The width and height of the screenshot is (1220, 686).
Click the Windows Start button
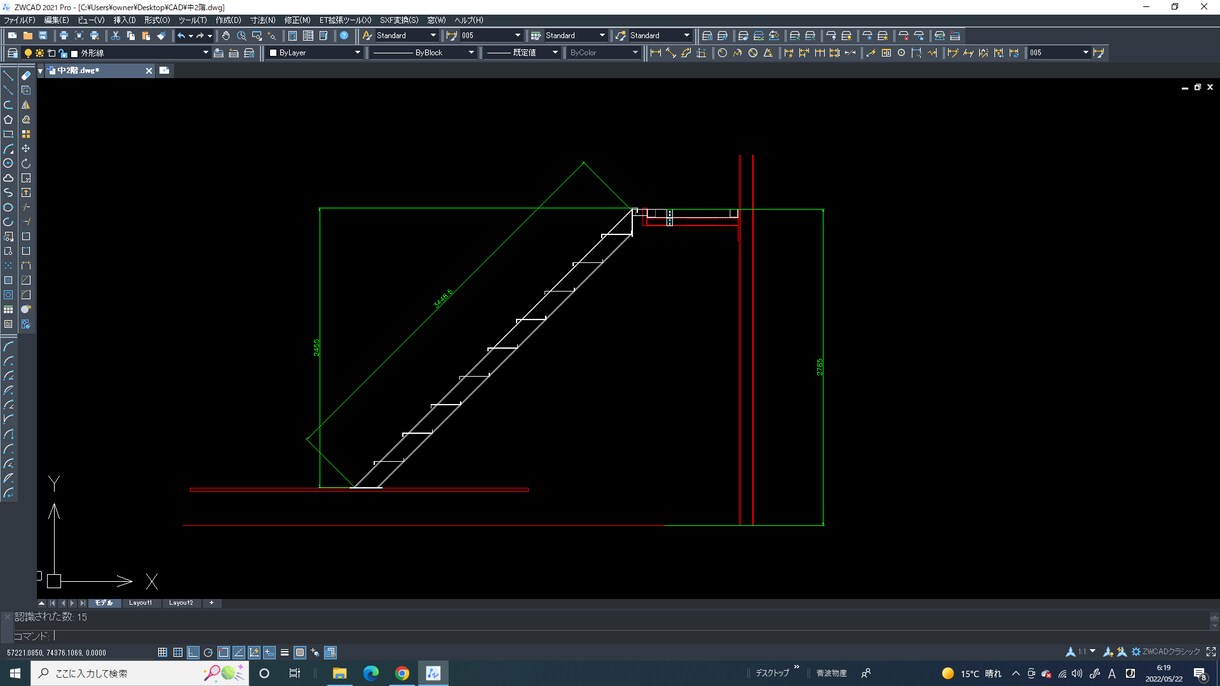[15, 673]
